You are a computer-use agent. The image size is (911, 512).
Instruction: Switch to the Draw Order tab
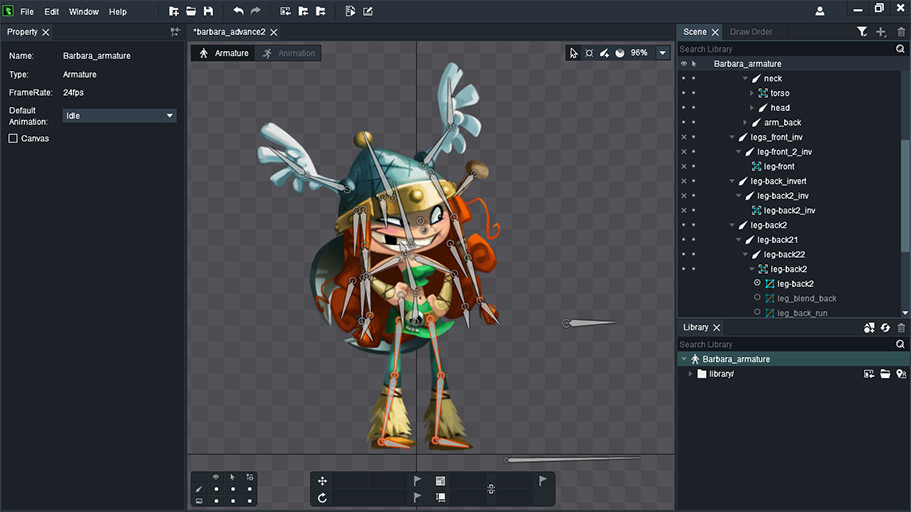click(751, 32)
